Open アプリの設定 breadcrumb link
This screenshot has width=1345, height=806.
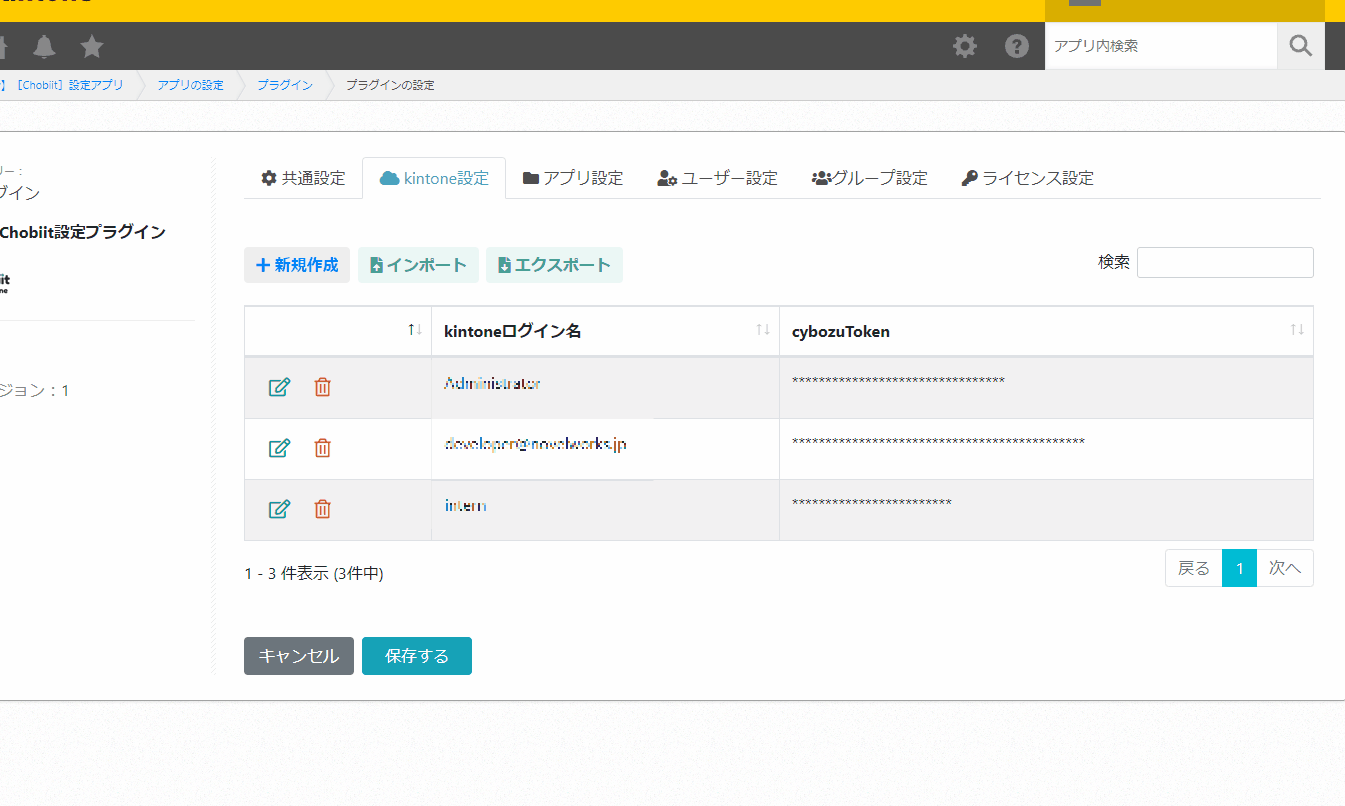(190, 85)
